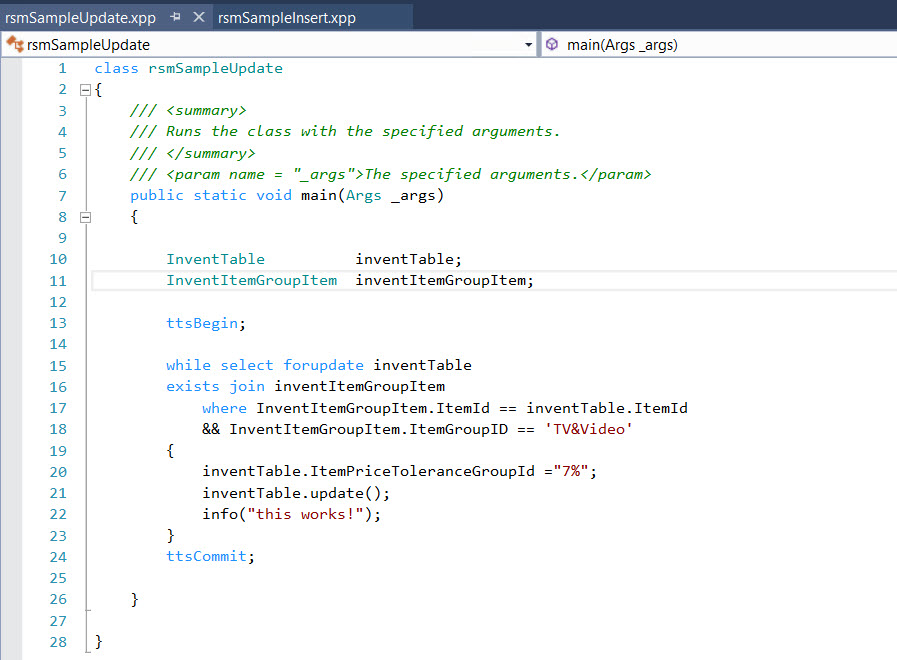Click line number 13 in the gutter
897x660 pixels.
(62, 323)
